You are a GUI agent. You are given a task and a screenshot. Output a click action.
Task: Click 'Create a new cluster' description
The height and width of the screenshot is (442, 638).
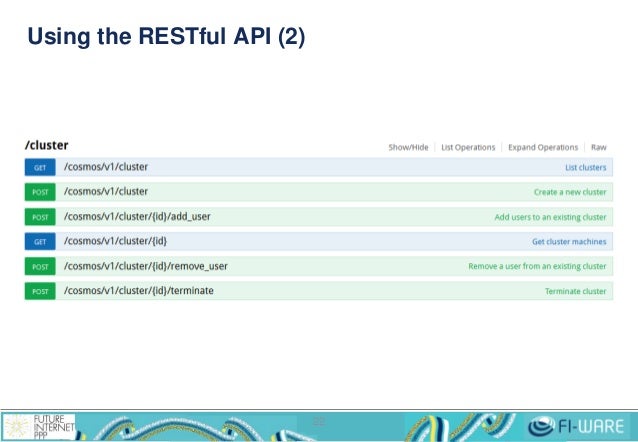pyautogui.click(x=570, y=192)
